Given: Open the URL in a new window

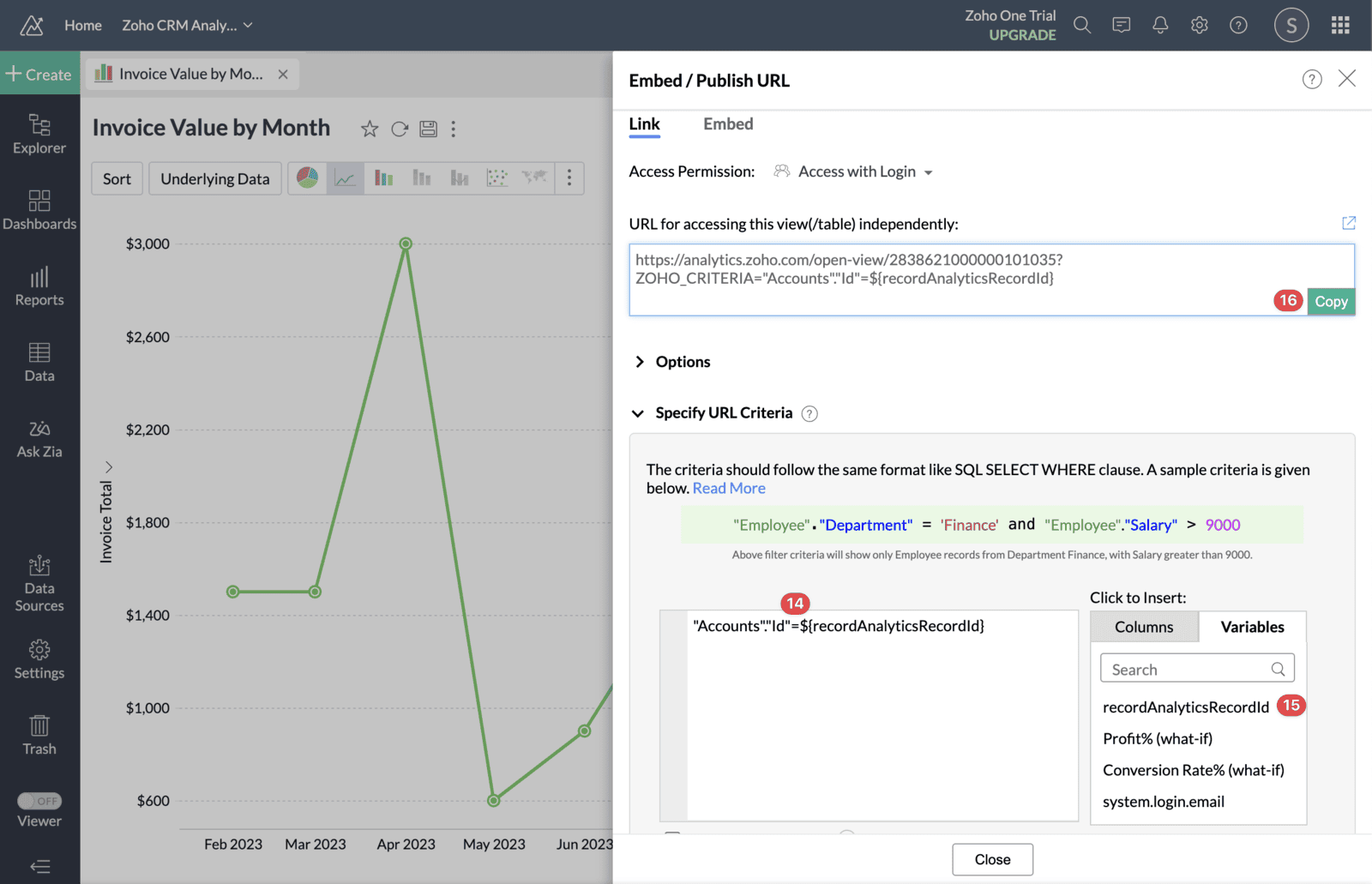Looking at the screenshot, I should coord(1349,223).
